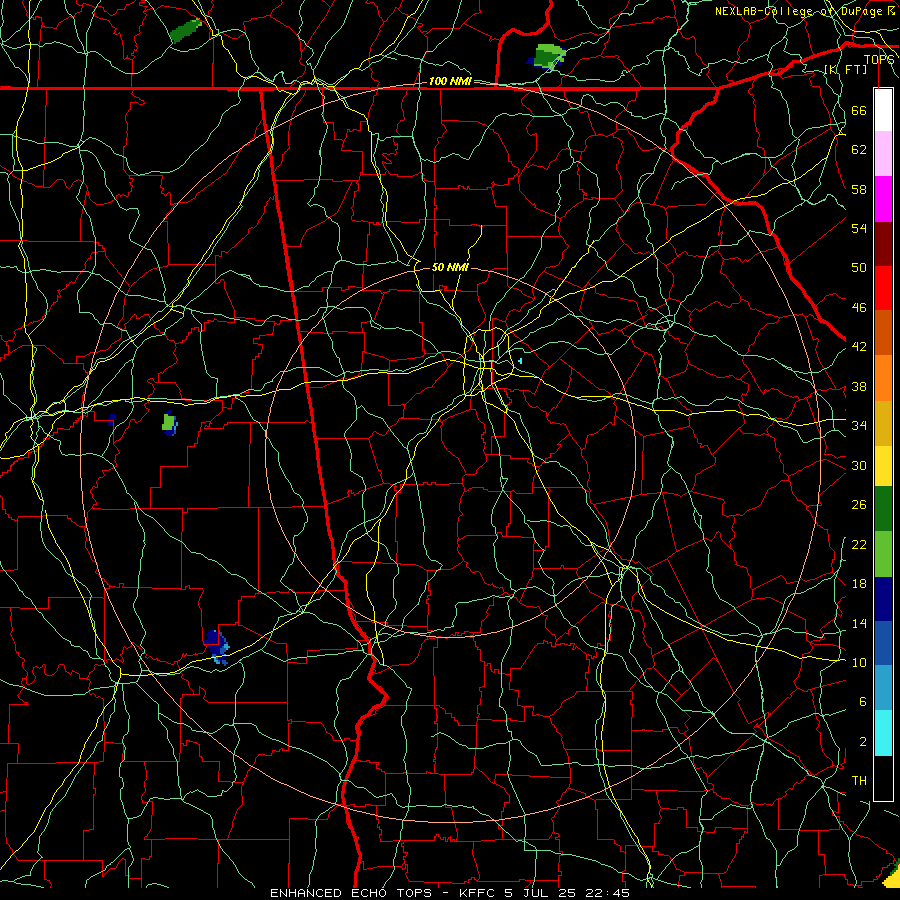This screenshot has height=900, width=900.
Task: Click the dark green echo in upper-left corner
Action: click(x=186, y=30)
